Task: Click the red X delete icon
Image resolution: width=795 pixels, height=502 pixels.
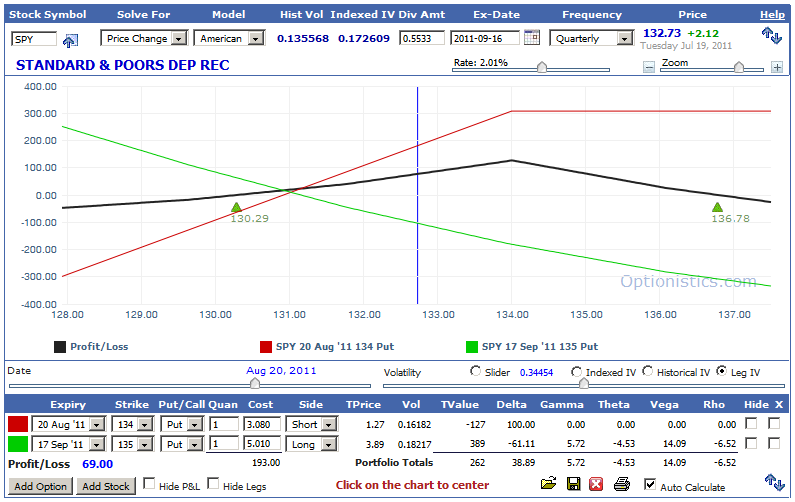Action: coord(596,484)
